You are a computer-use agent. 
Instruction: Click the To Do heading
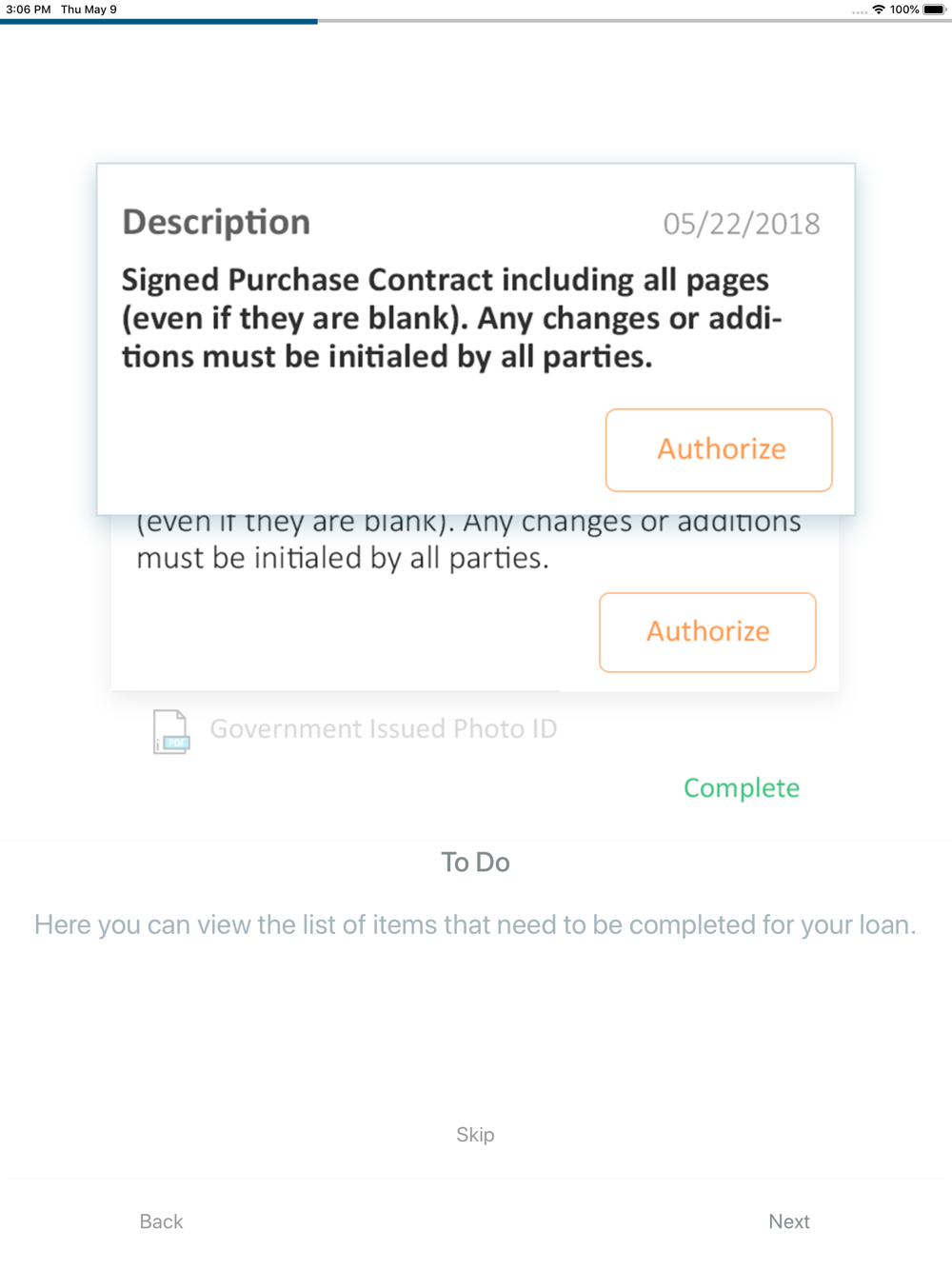475,863
